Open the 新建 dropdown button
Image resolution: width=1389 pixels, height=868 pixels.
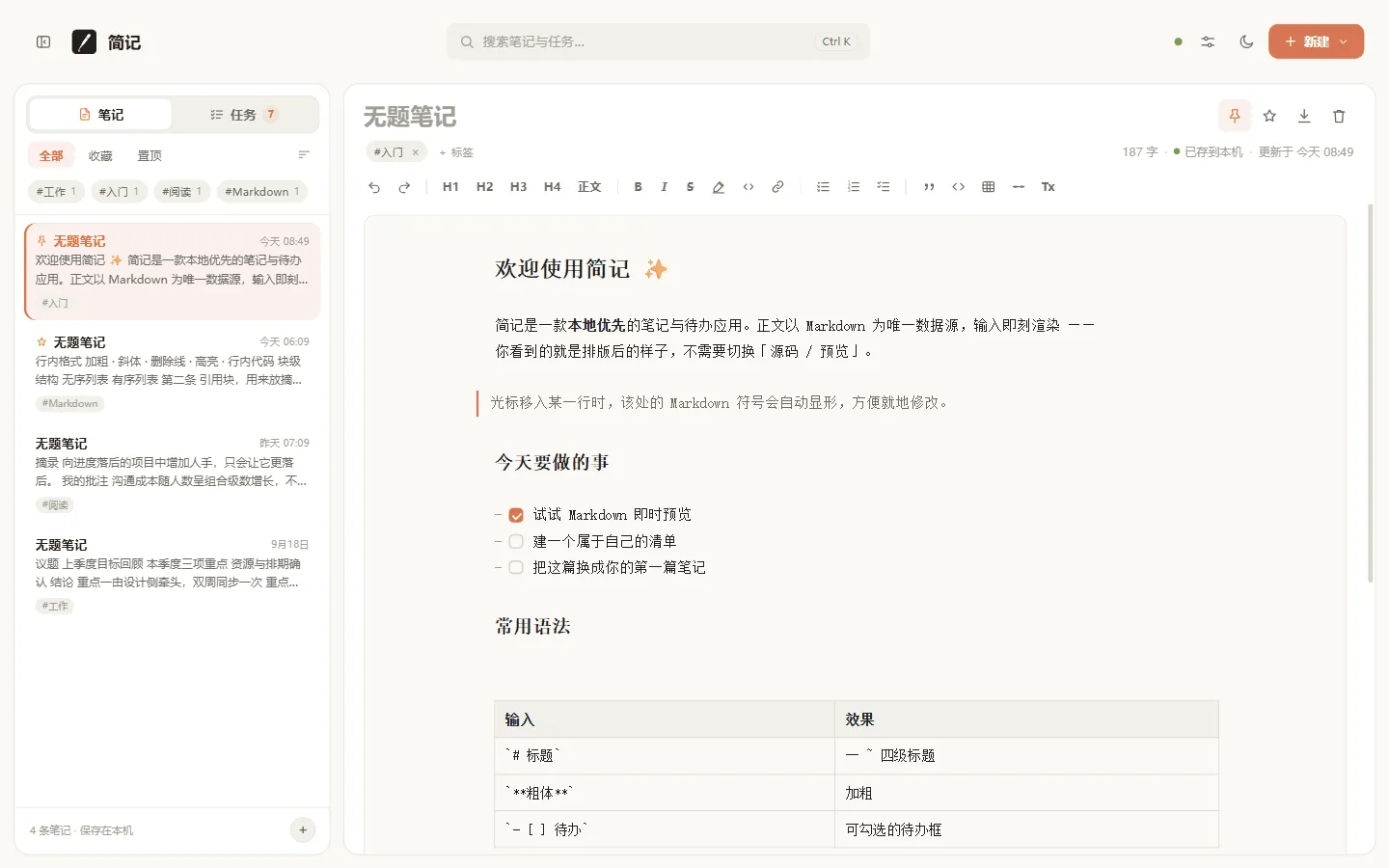(x=1316, y=41)
